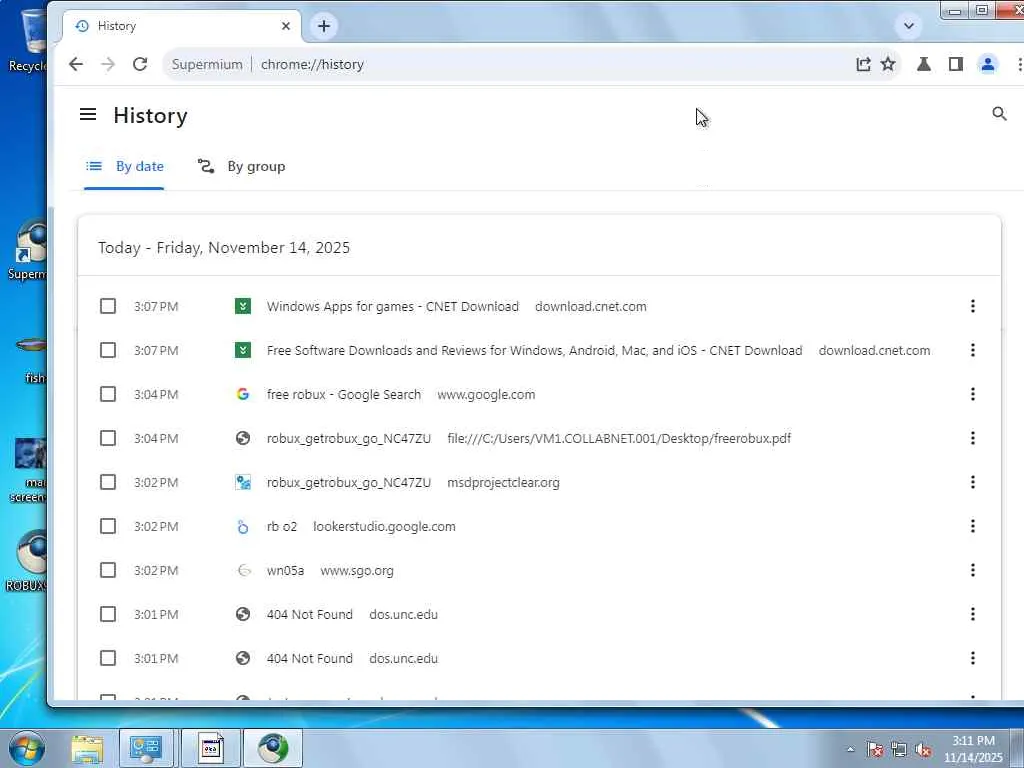The height and width of the screenshot is (768, 1024).
Task: Check the second 404 Not Found entry
Action: pos(108,658)
